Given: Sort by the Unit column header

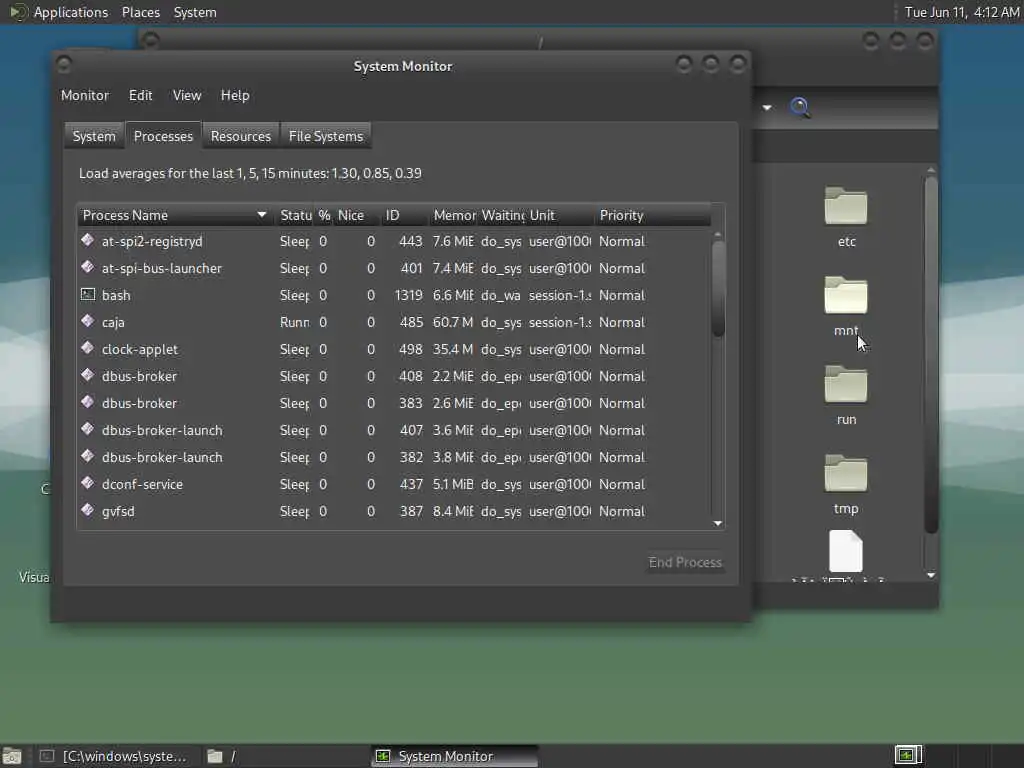Looking at the screenshot, I should tap(560, 215).
